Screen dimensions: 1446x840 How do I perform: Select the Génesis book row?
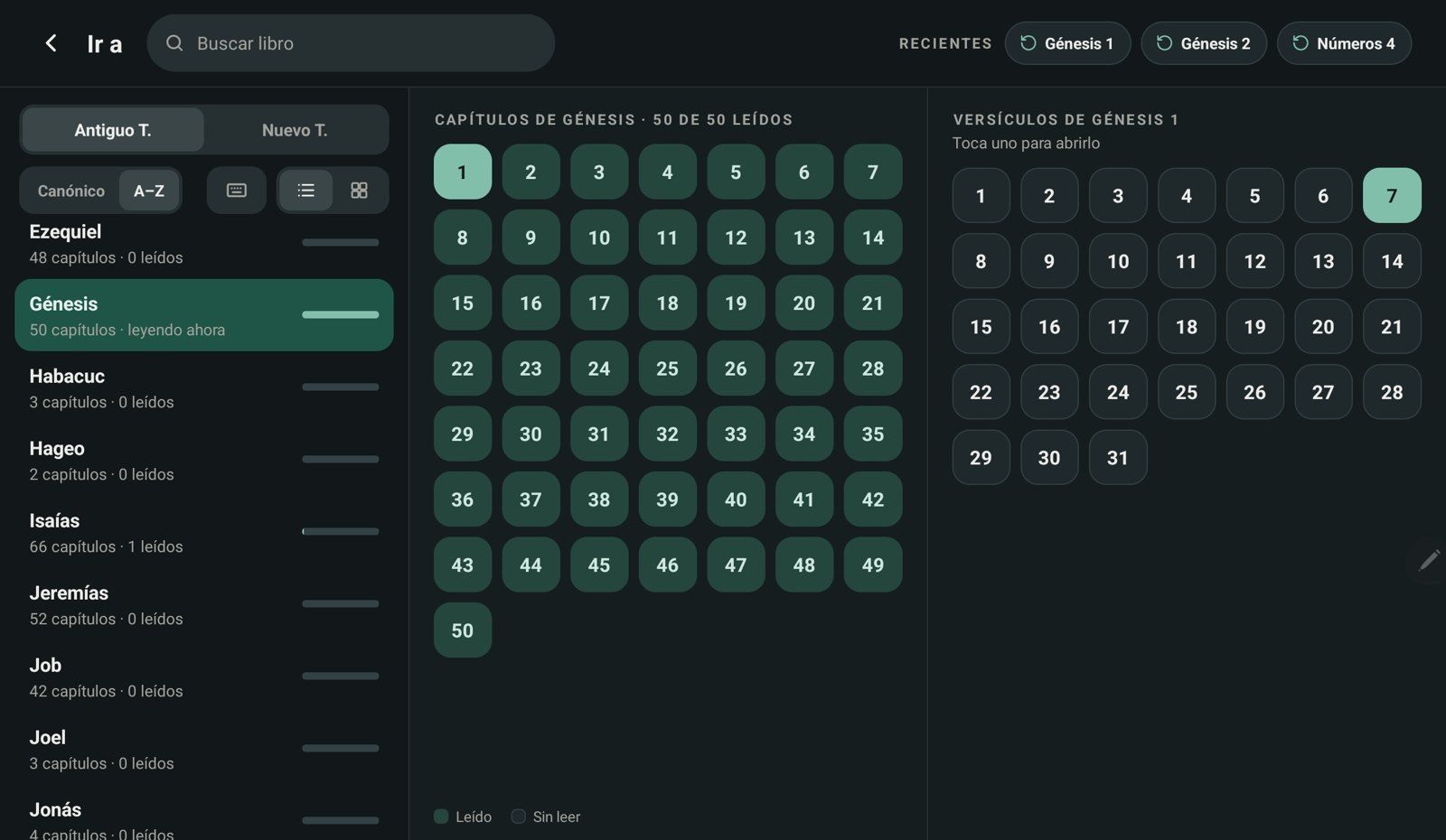204,315
